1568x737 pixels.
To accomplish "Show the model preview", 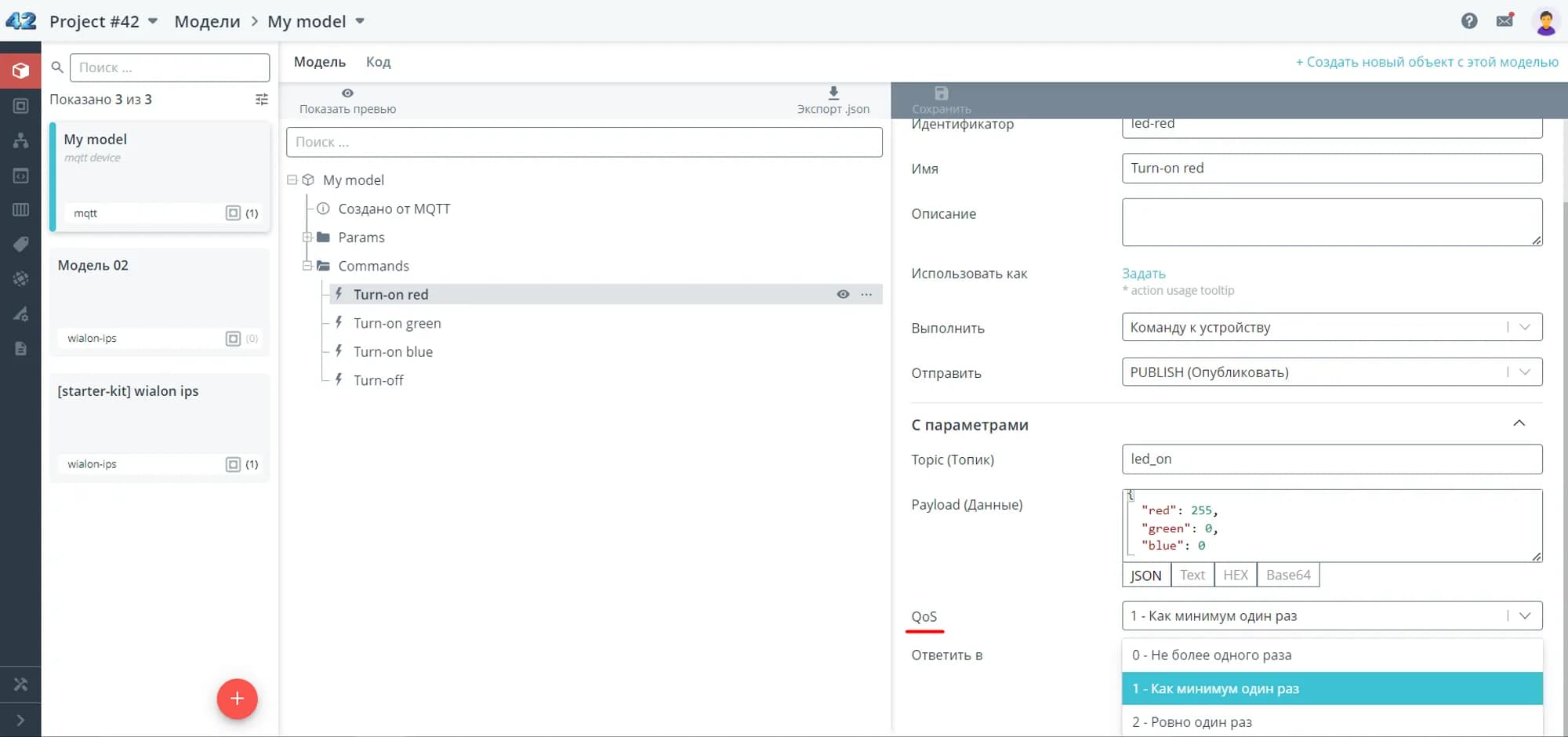I will coord(347,100).
